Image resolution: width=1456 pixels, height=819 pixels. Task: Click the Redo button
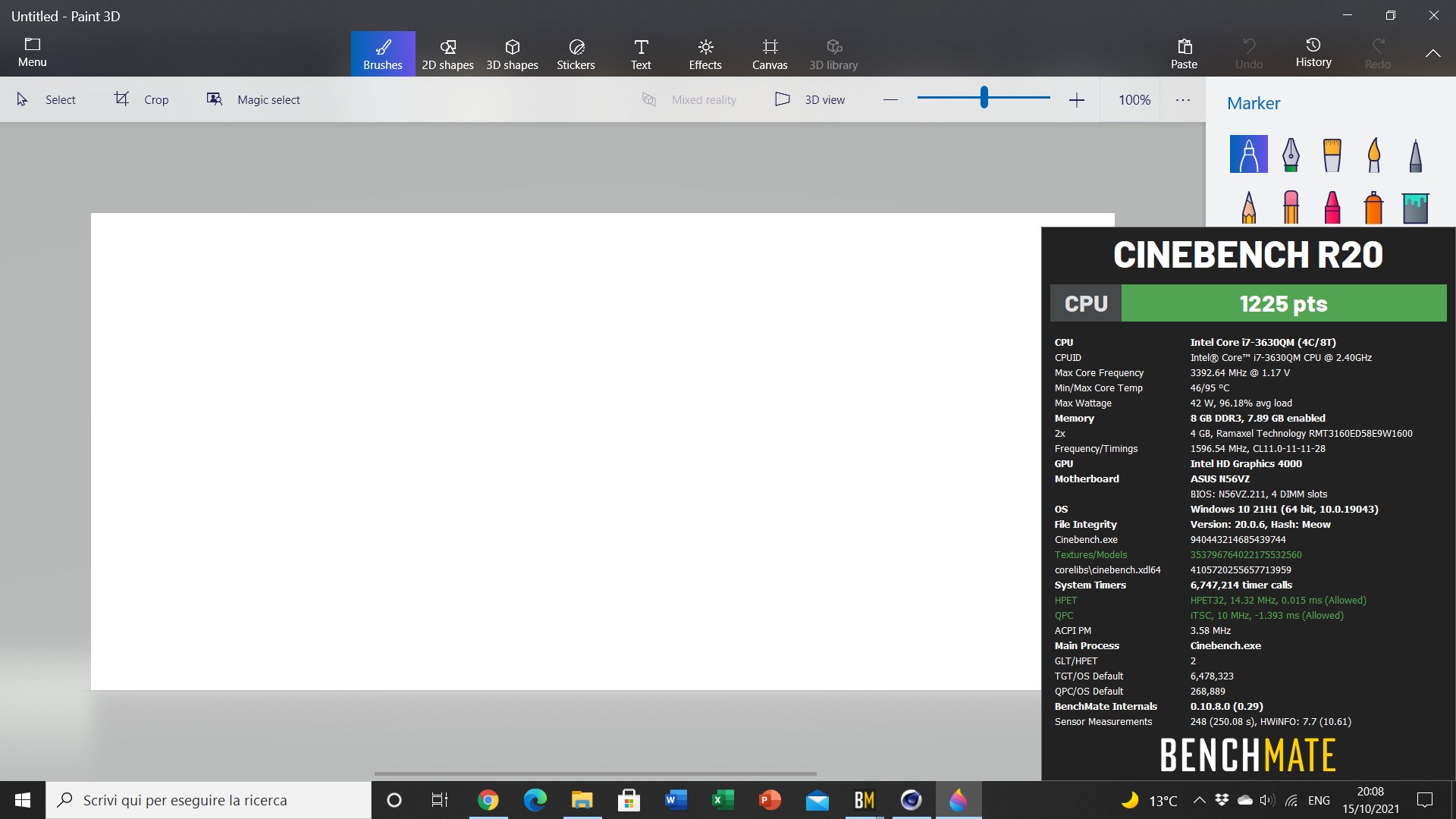click(x=1378, y=54)
